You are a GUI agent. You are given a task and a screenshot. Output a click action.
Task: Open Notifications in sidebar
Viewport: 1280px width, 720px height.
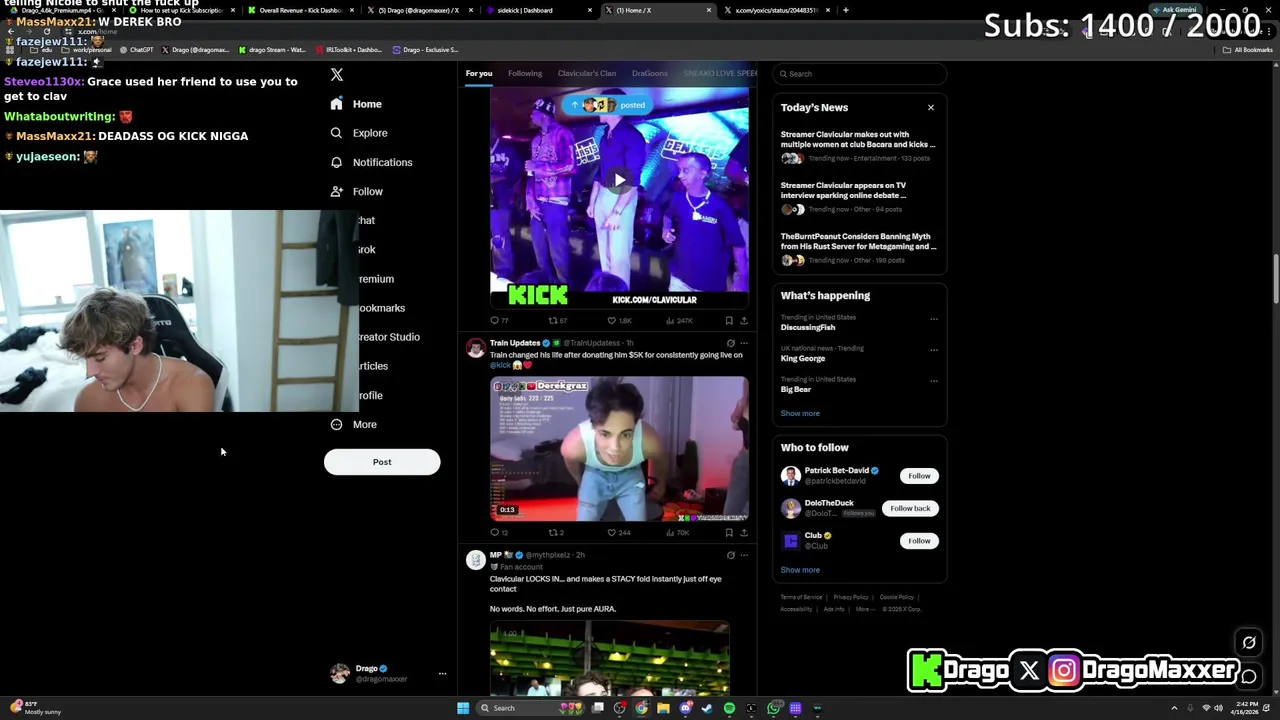coord(371,162)
